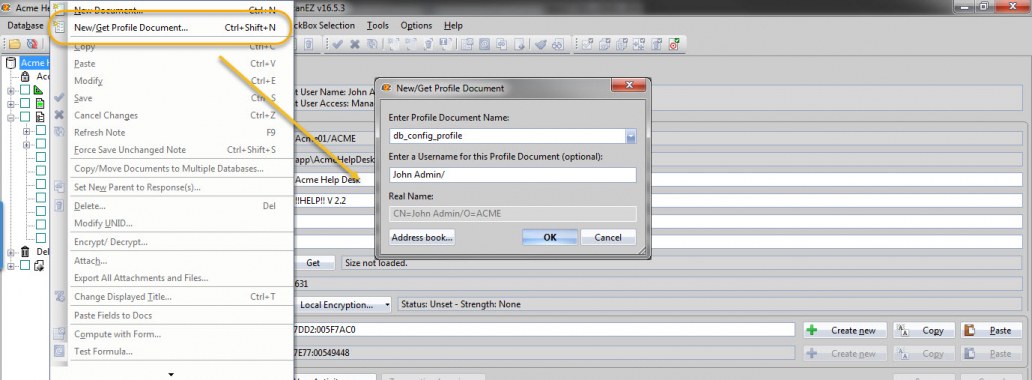Check the box beside the green triangle tree item
1032x380 pixels.
point(25,90)
